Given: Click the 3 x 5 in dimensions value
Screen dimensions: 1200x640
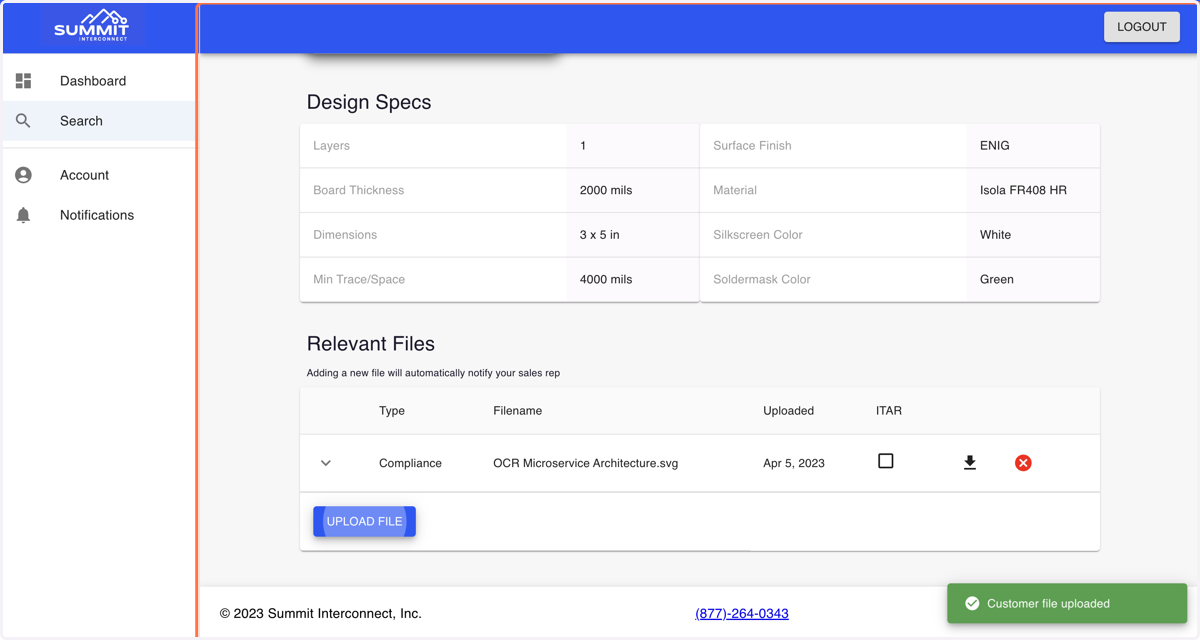Looking at the screenshot, I should pyautogui.click(x=600, y=235).
